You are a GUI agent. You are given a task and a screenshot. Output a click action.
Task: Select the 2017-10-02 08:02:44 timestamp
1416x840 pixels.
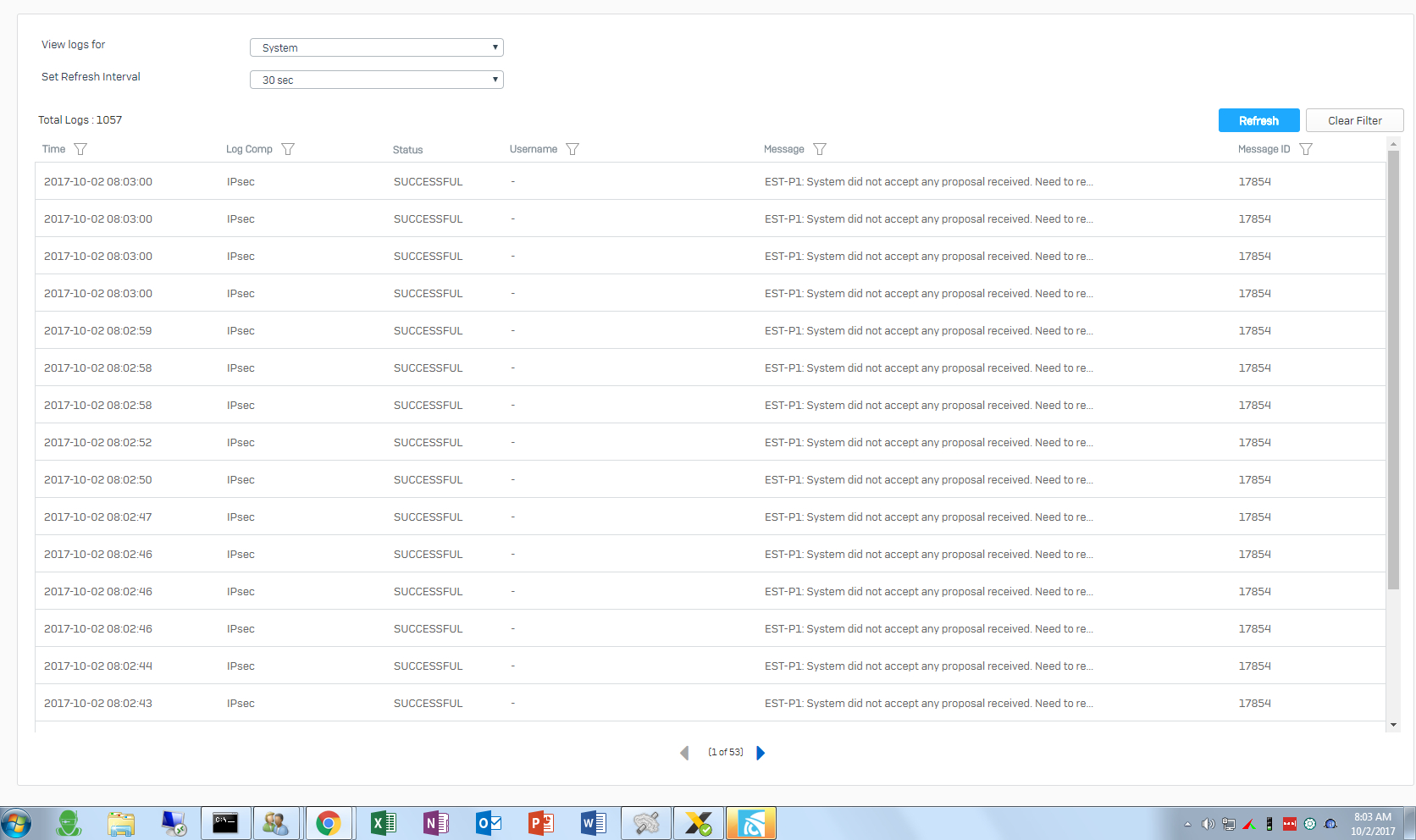[98, 666]
